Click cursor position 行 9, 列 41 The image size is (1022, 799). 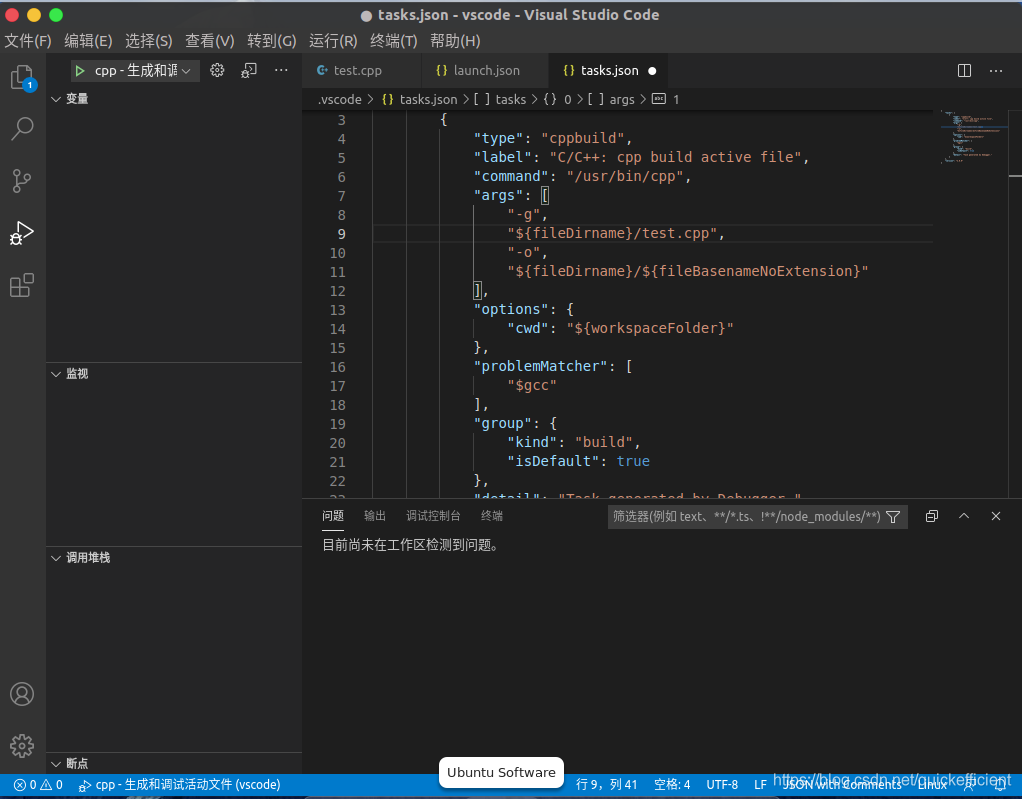point(606,785)
